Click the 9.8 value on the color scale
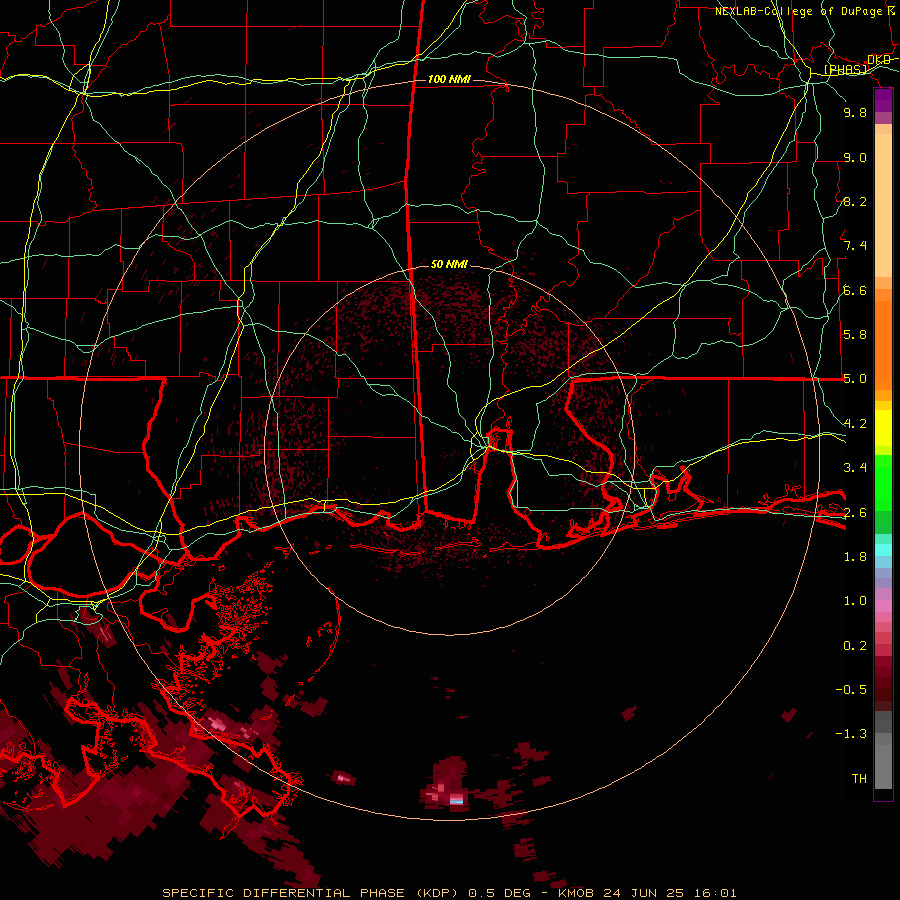 tap(855, 112)
